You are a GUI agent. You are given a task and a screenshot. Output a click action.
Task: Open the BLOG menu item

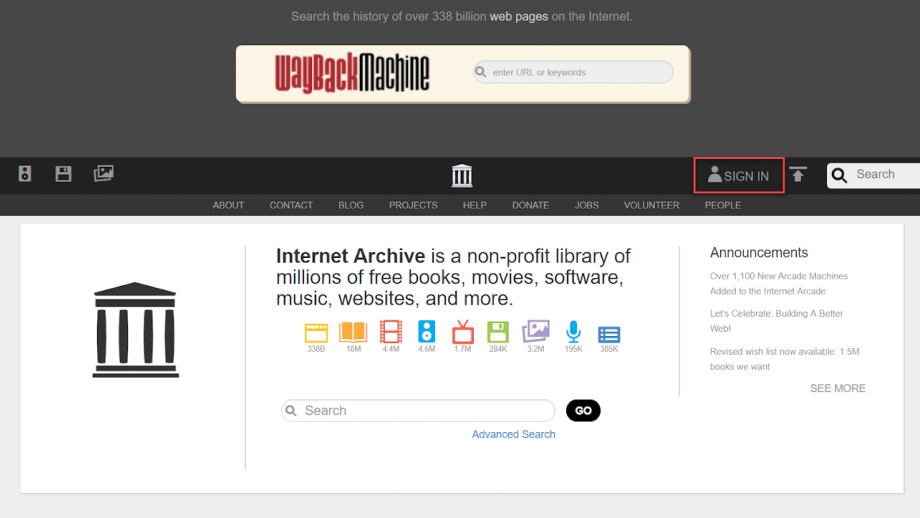pos(351,205)
